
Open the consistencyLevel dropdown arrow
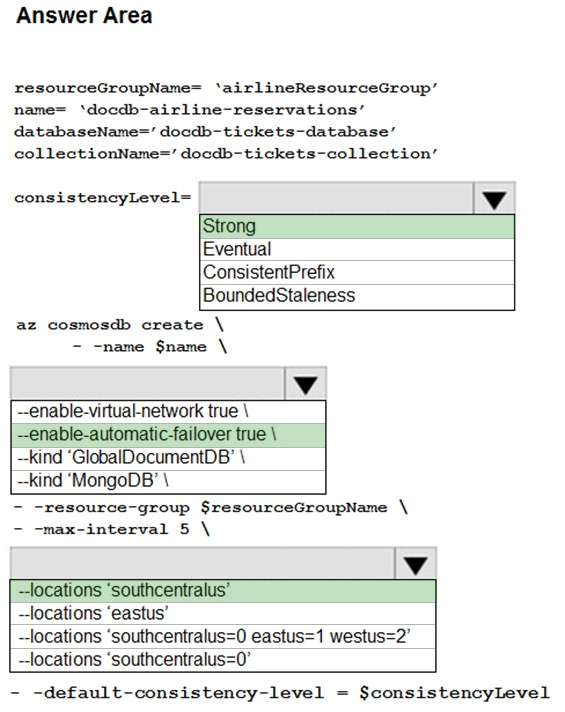point(494,198)
